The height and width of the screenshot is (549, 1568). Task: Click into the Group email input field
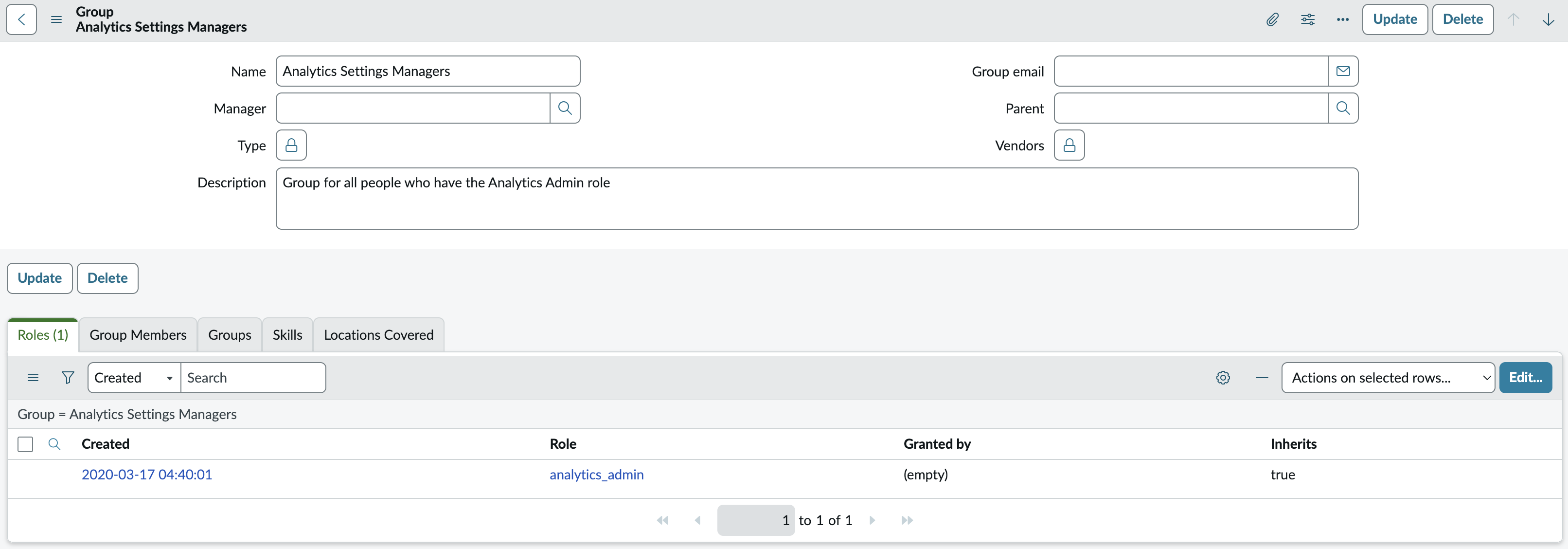coord(1191,71)
